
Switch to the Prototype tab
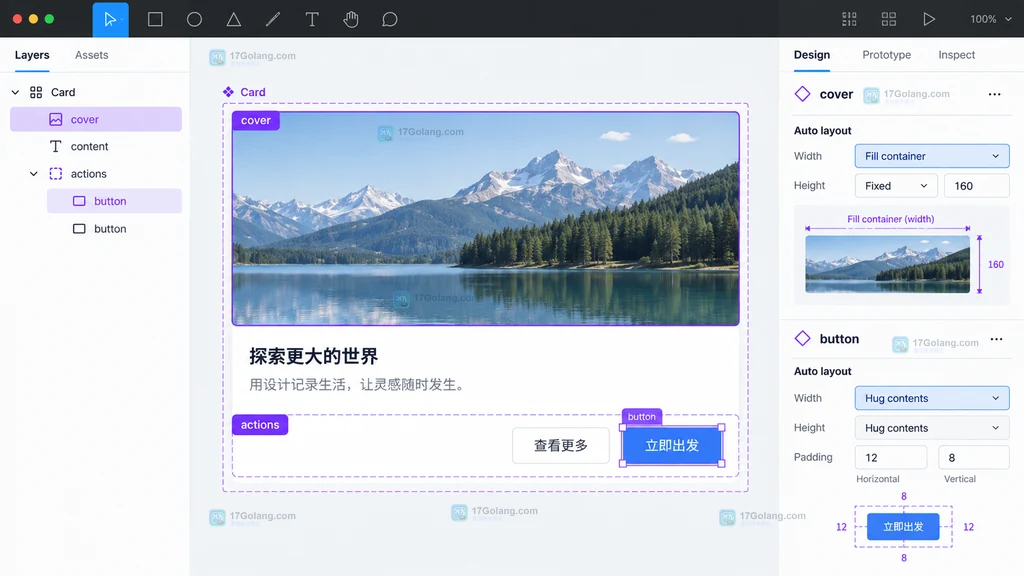(x=886, y=55)
